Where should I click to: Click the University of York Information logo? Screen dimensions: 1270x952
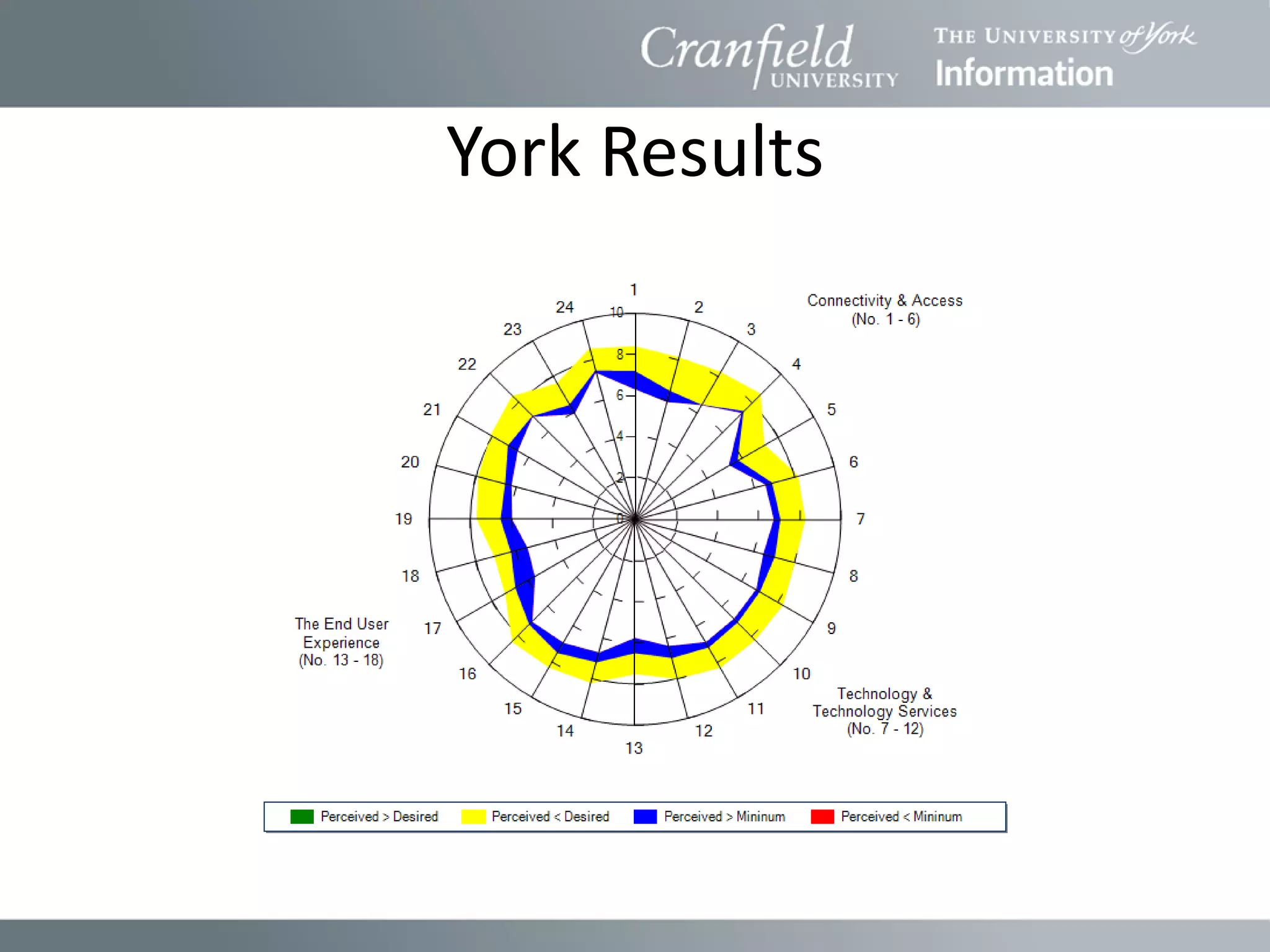click(1065, 56)
